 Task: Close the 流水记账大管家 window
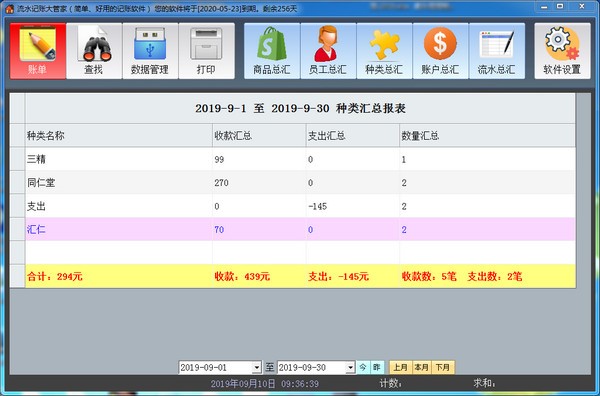tap(582, 7)
